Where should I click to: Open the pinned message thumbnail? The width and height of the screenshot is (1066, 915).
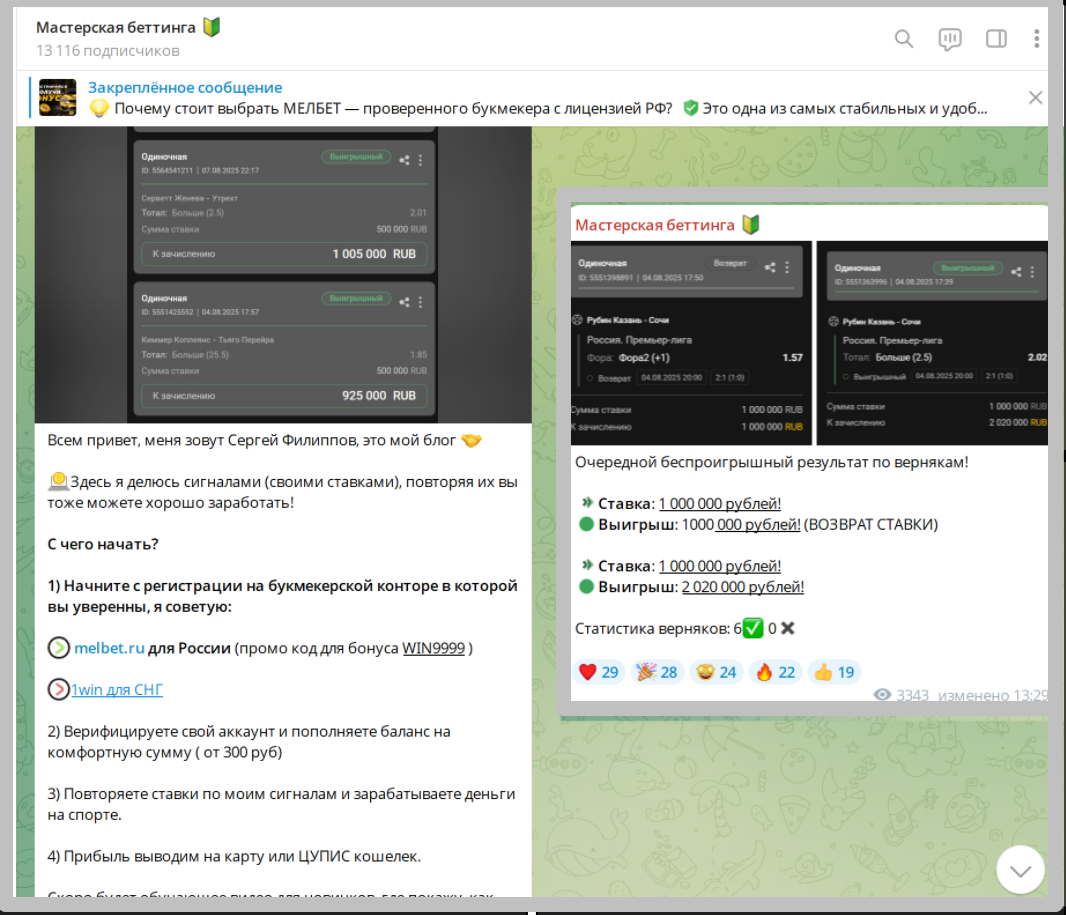coord(57,97)
